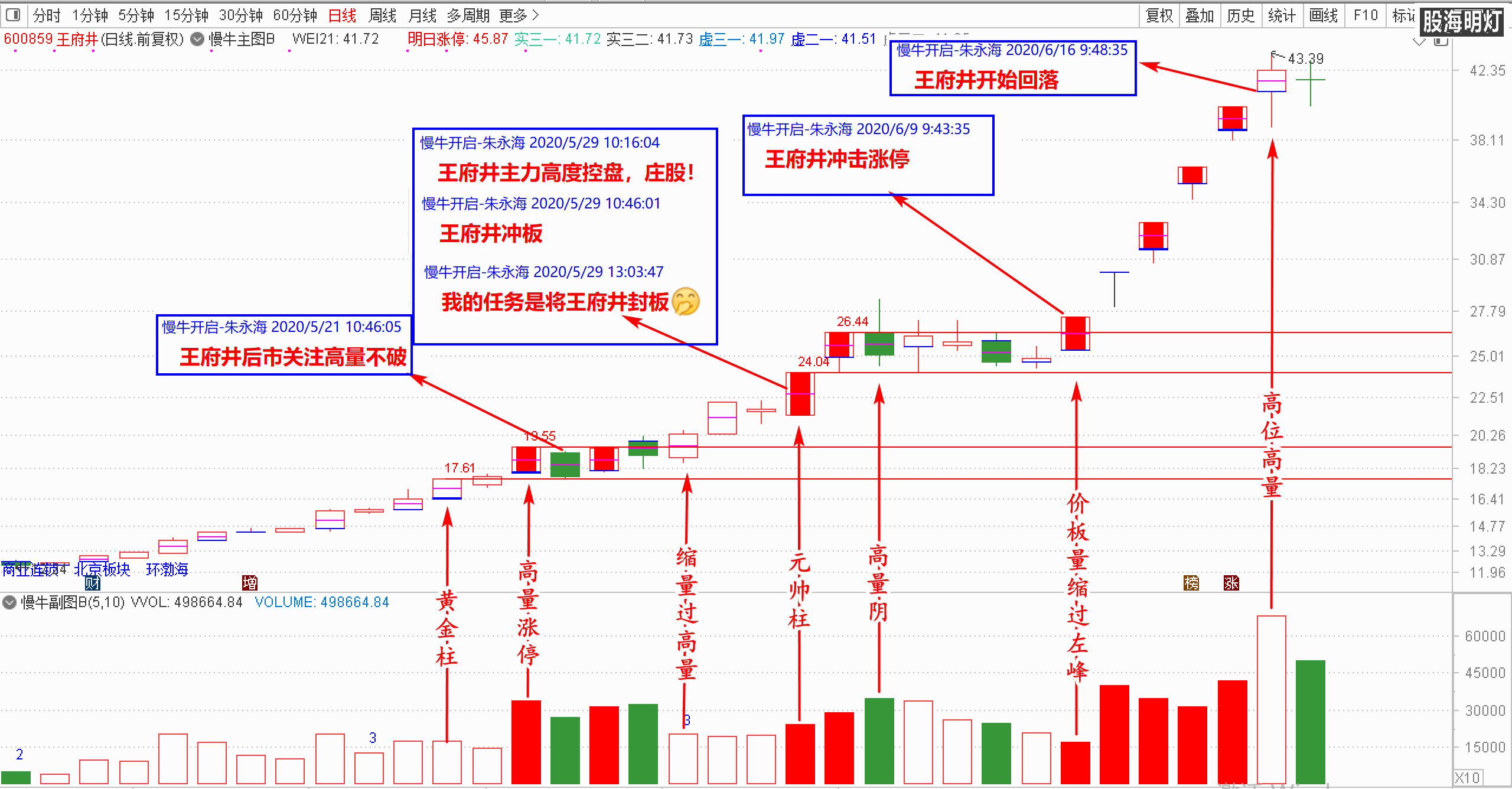Click the 环渤海 sector link
1512x789 pixels.
(x=167, y=569)
